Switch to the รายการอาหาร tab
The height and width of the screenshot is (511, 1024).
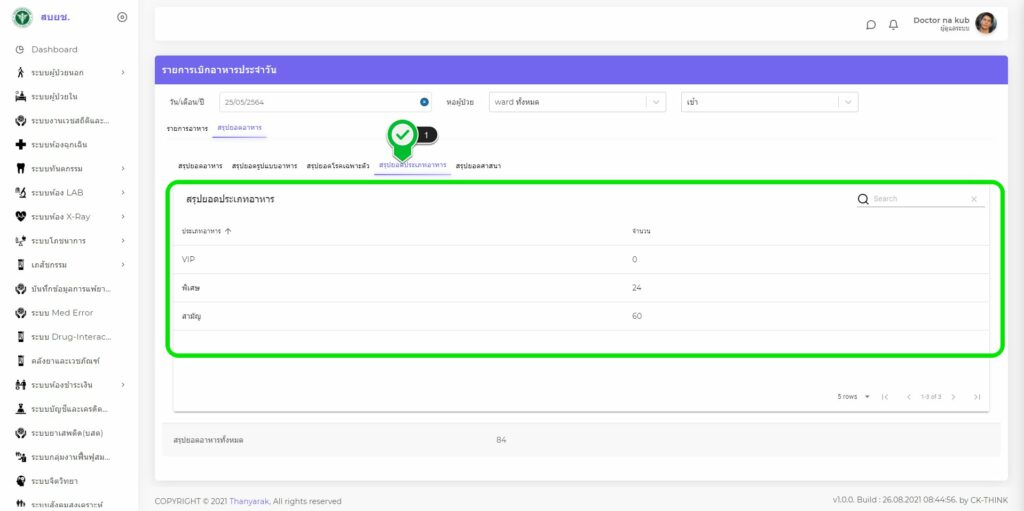(187, 128)
